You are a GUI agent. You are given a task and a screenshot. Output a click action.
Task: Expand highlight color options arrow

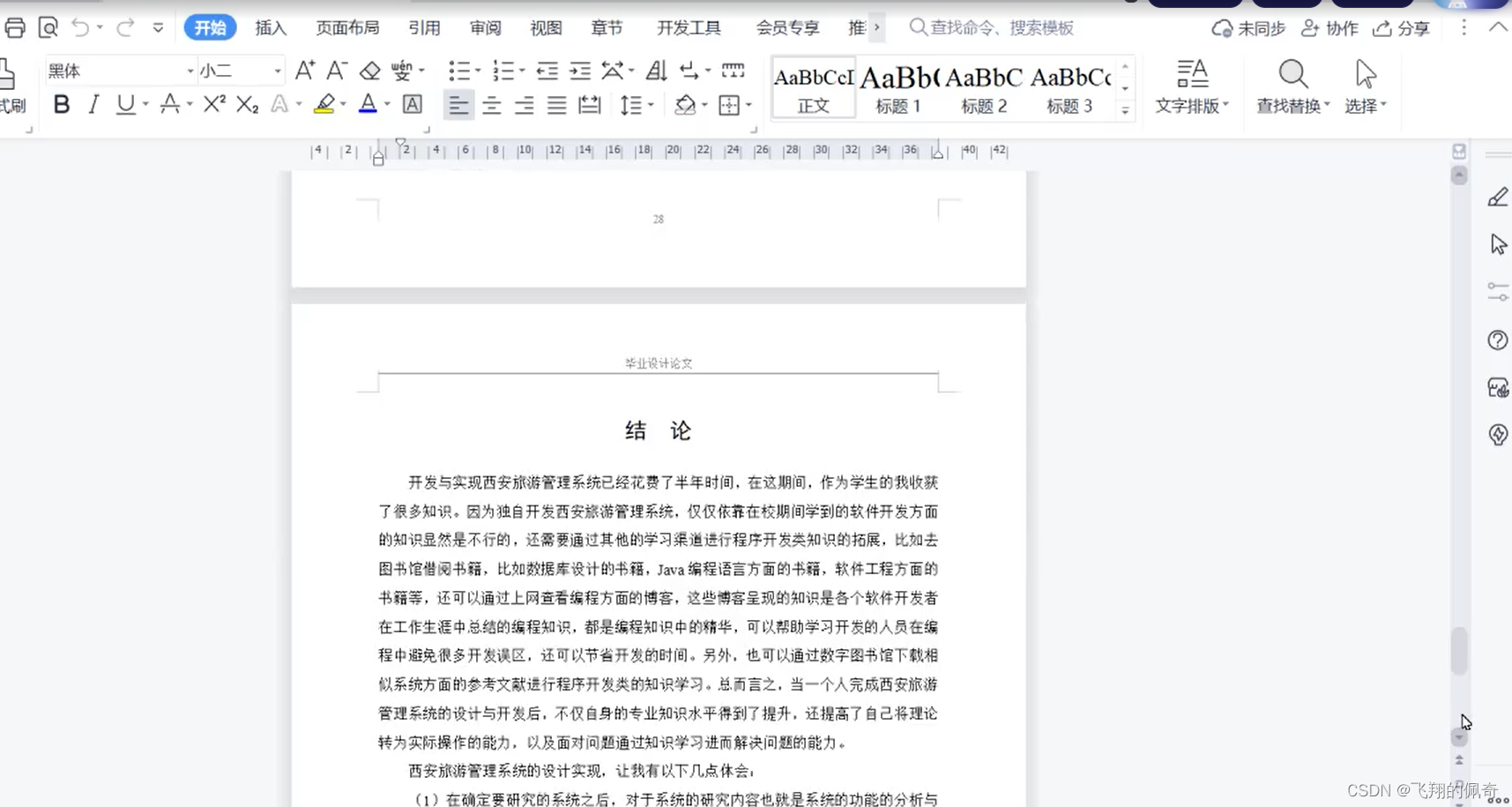point(343,105)
